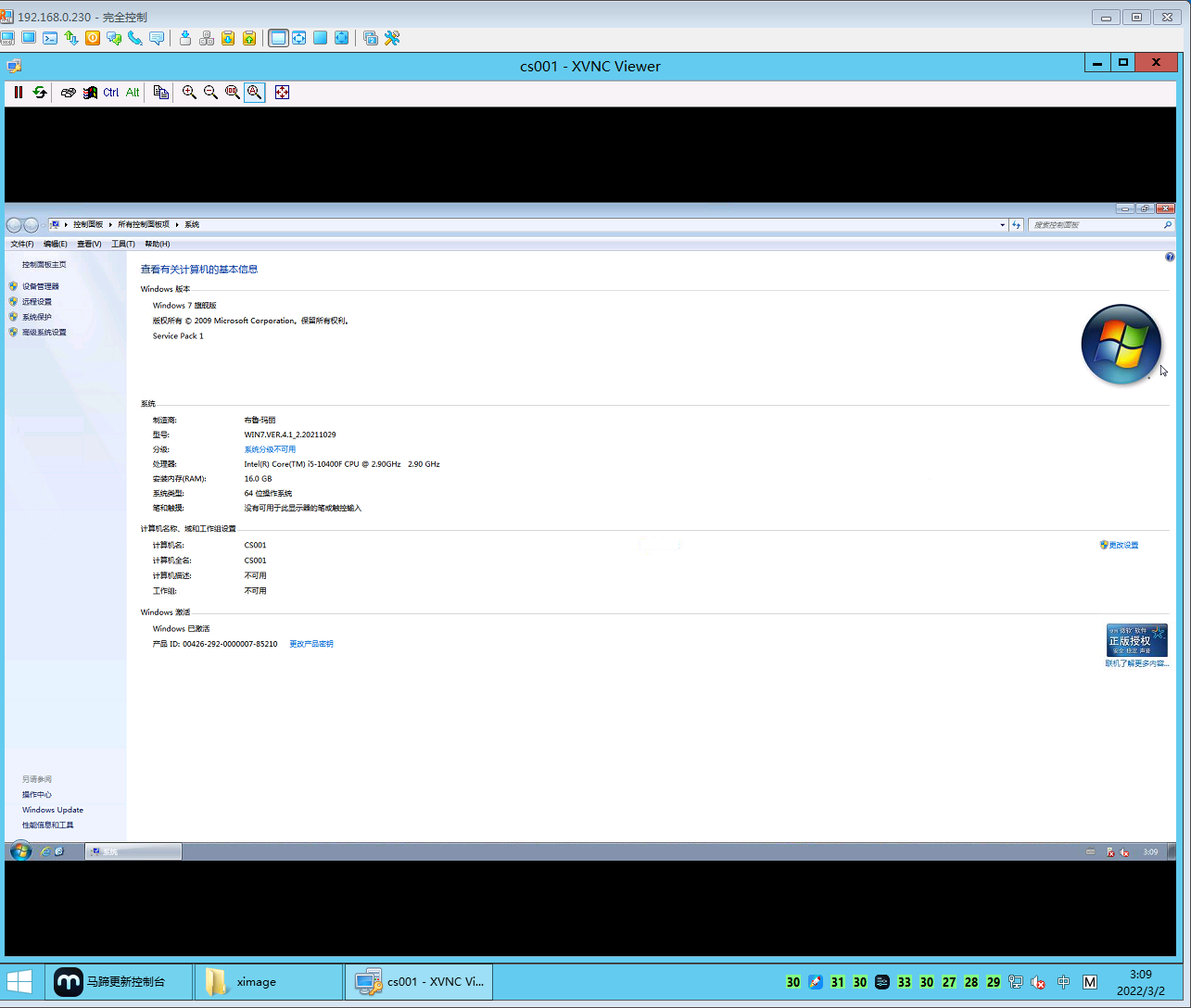This screenshot has height=1008, width=1191.
Task: Open the 查看(V) menu
Action: tap(89, 245)
